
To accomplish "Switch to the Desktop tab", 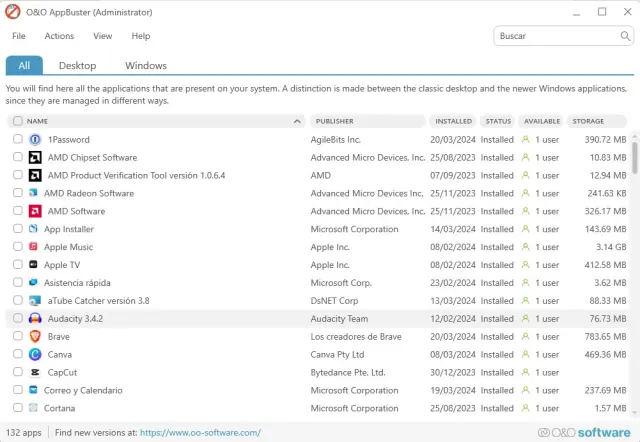I will pos(77,66).
